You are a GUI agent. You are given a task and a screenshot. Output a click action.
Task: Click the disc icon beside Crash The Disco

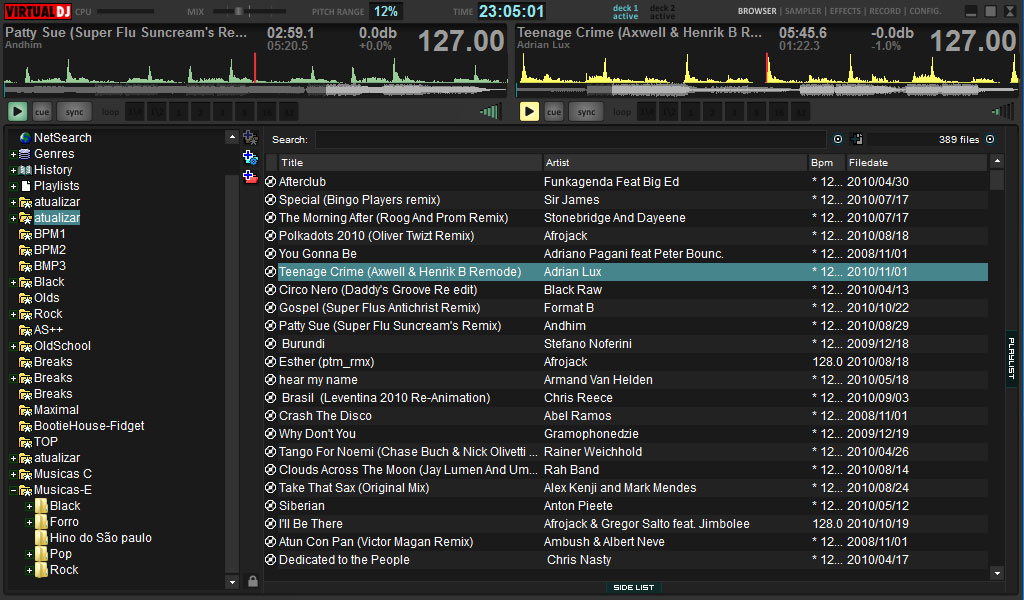click(270, 415)
